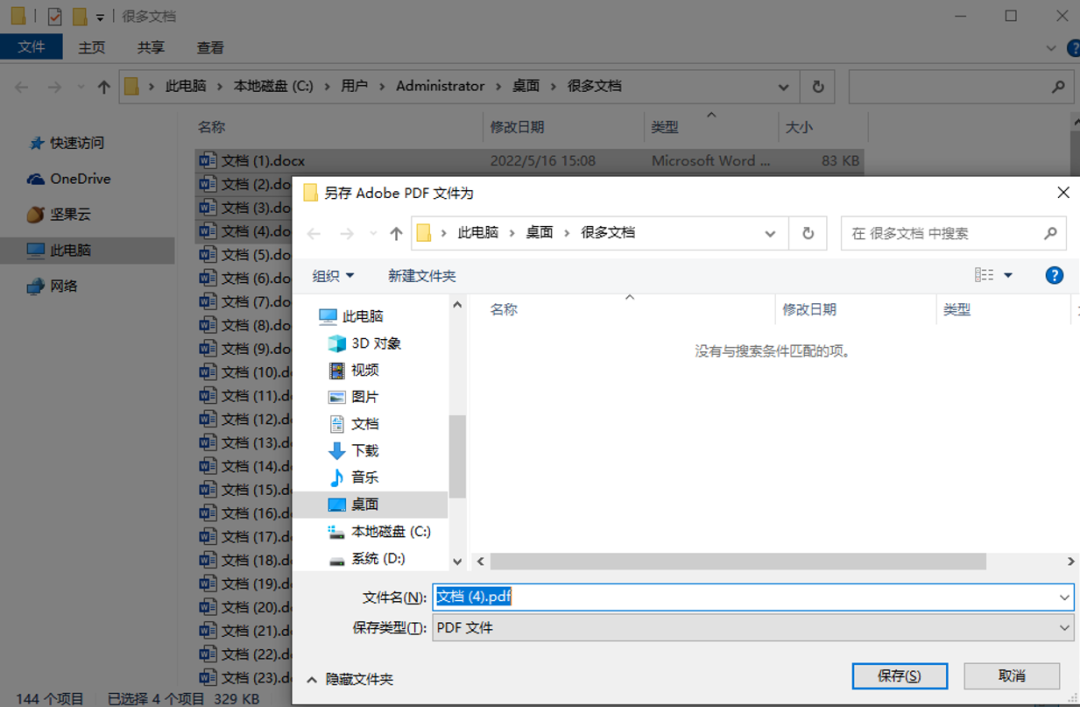Select 本地磁盘 (C:) in dialog tree

tap(391, 531)
